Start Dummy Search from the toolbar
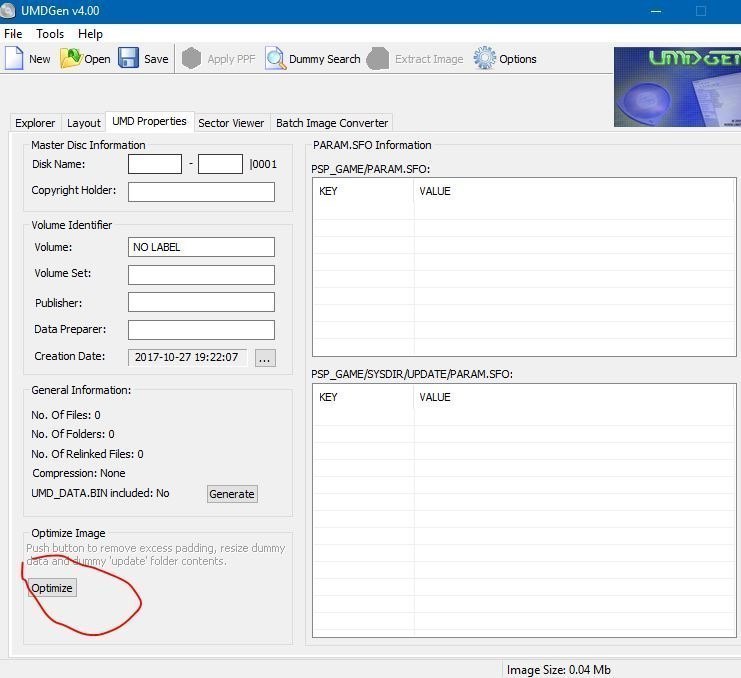Viewport: 741px width, 678px height. (x=276, y=59)
